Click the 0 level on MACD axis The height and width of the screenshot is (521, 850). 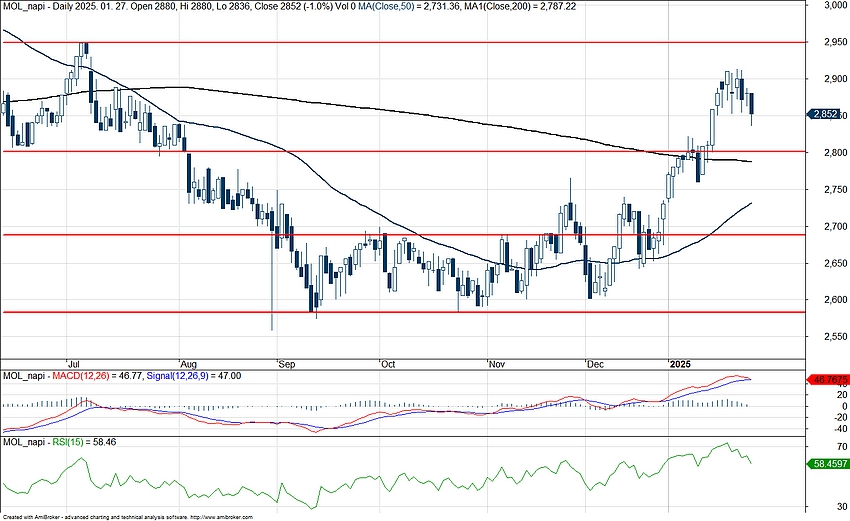point(845,406)
